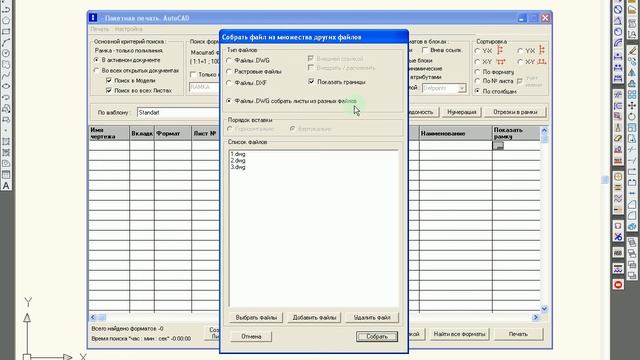Click the scissors icon in right toolbar
The image size is (640, 360).
point(618,237)
